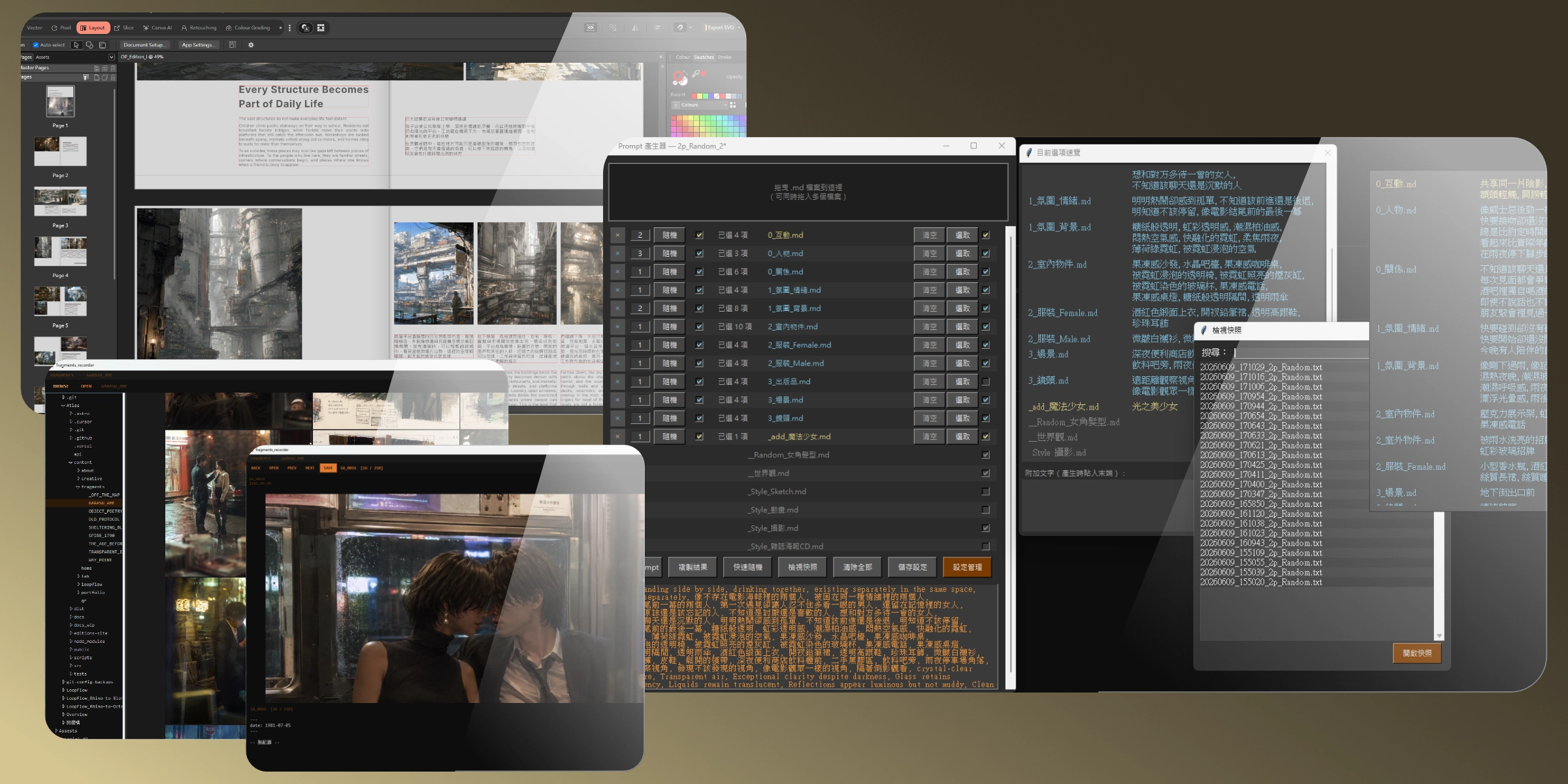The height and width of the screenshot is (784, 1568).
Task: Toggle the preview eye icon in Affinity toolbar
Action: [591, 28]
